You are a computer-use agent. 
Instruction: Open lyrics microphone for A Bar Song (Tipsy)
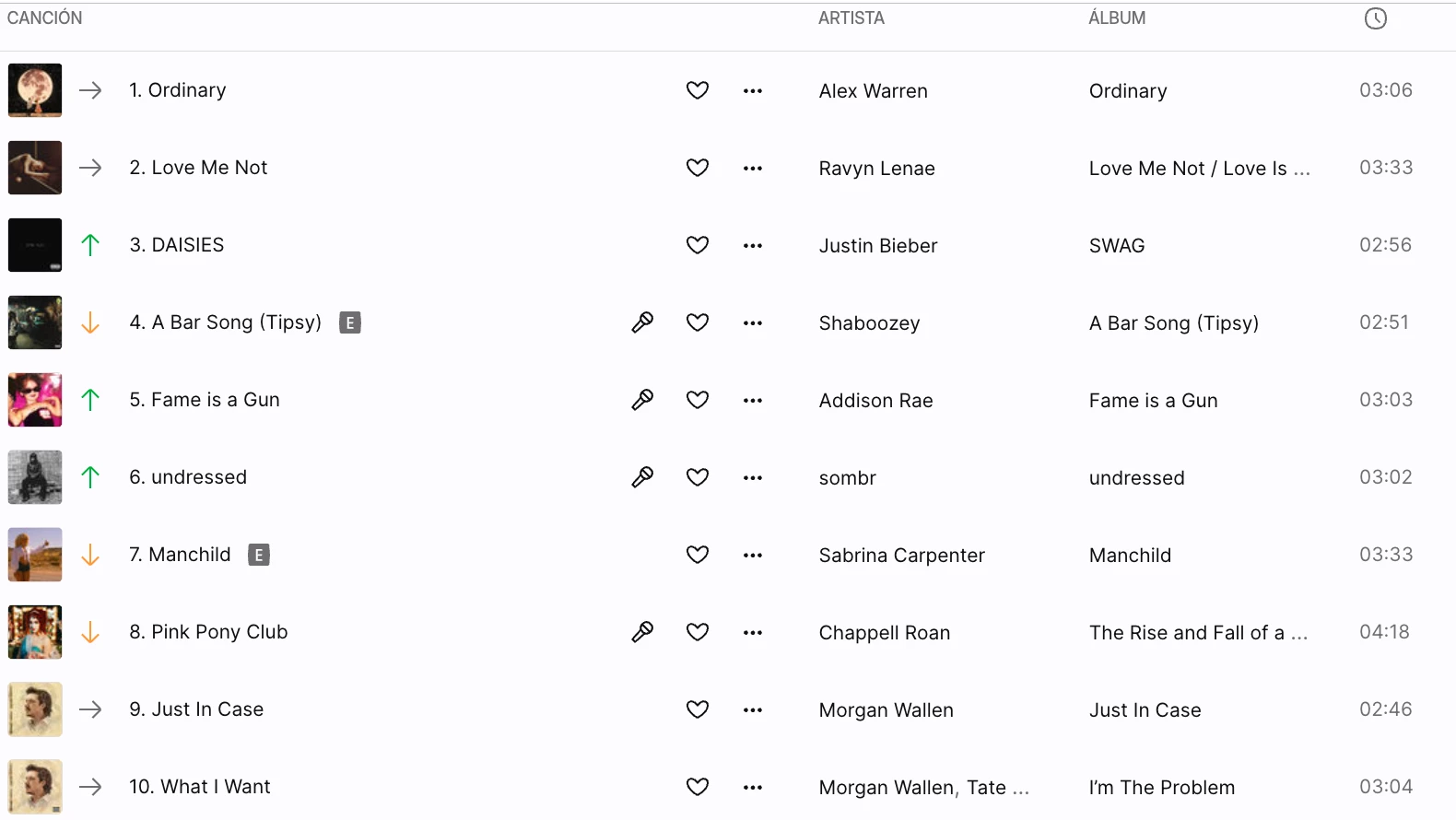click(x=642, y=322)
